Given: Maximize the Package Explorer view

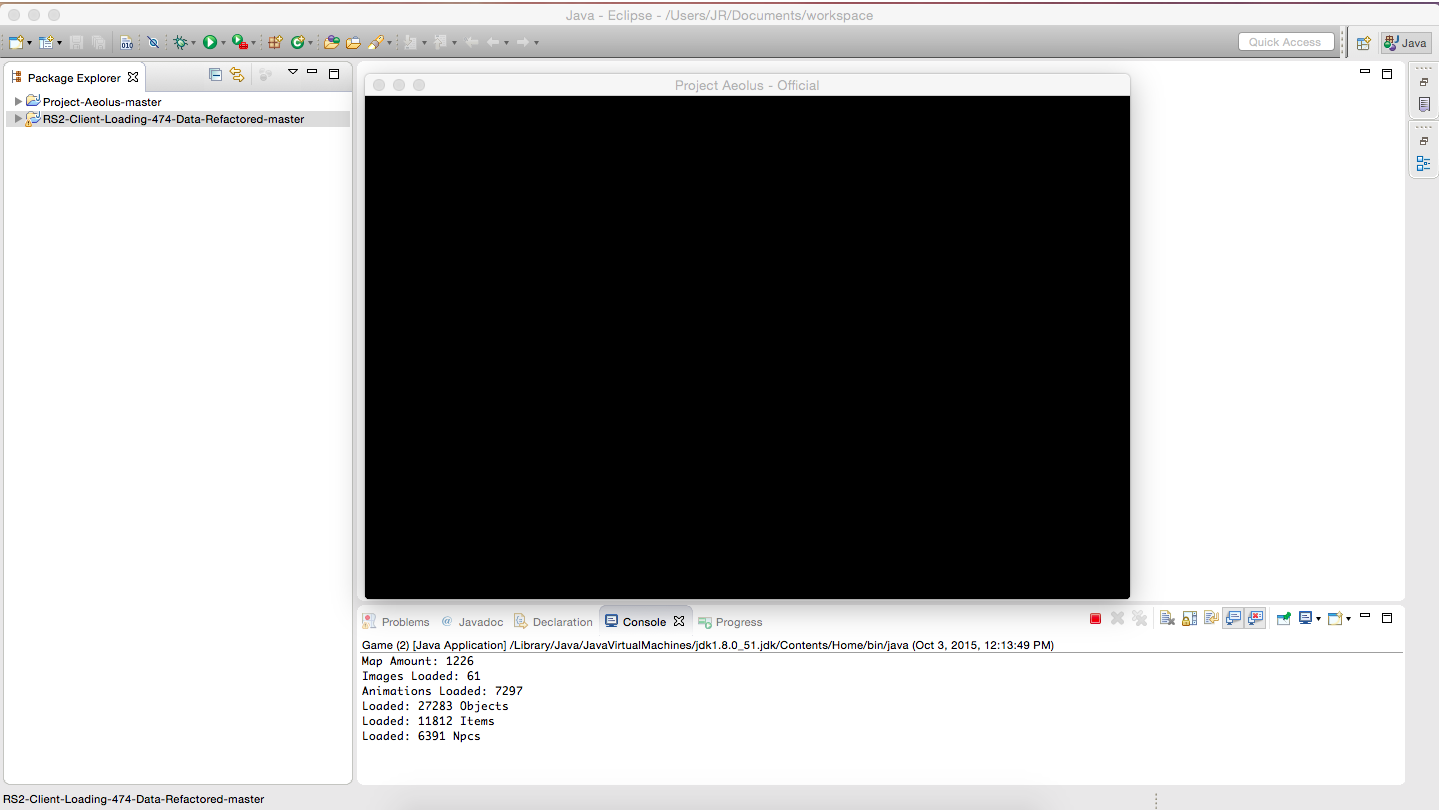Looking at the screenshot, I should [334, 73].
